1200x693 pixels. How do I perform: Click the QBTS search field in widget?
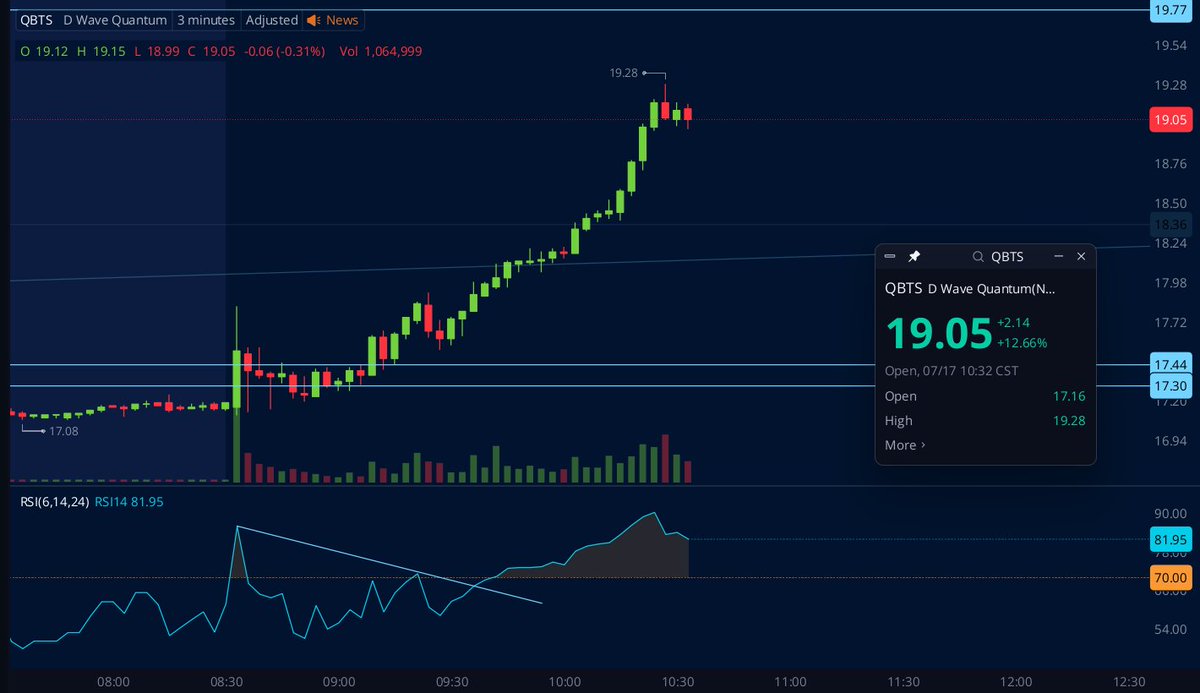[1008, 257]
